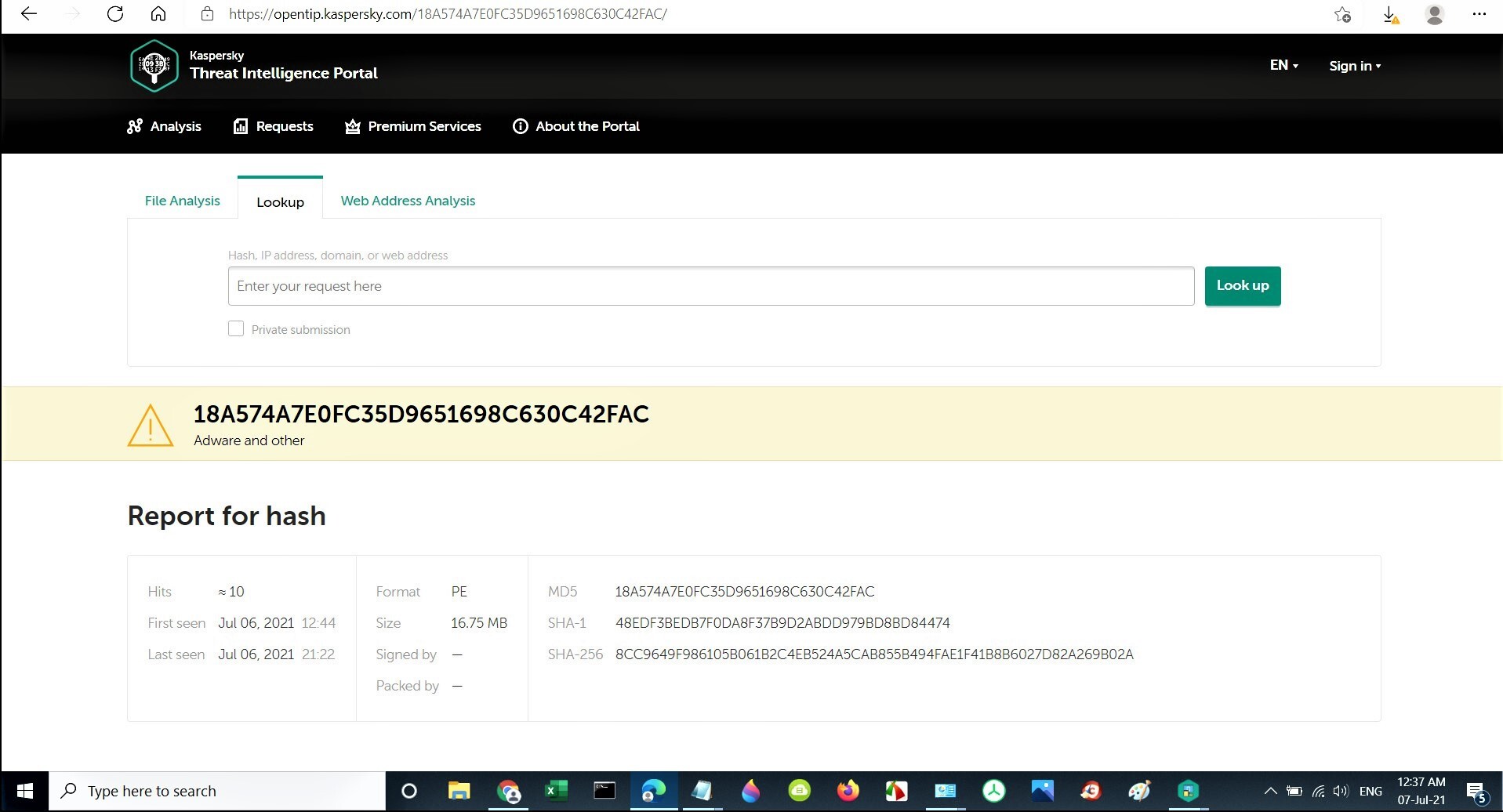Expand the Sign in dropdown
Image resolution: width=1503 pixels, height=812 pixels.
point(1355,66)
